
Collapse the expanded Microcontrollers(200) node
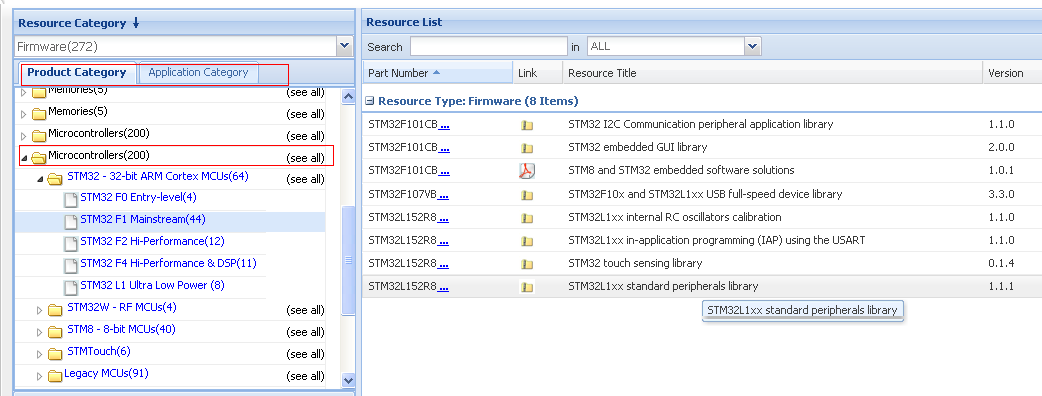(x=25, y=158)
